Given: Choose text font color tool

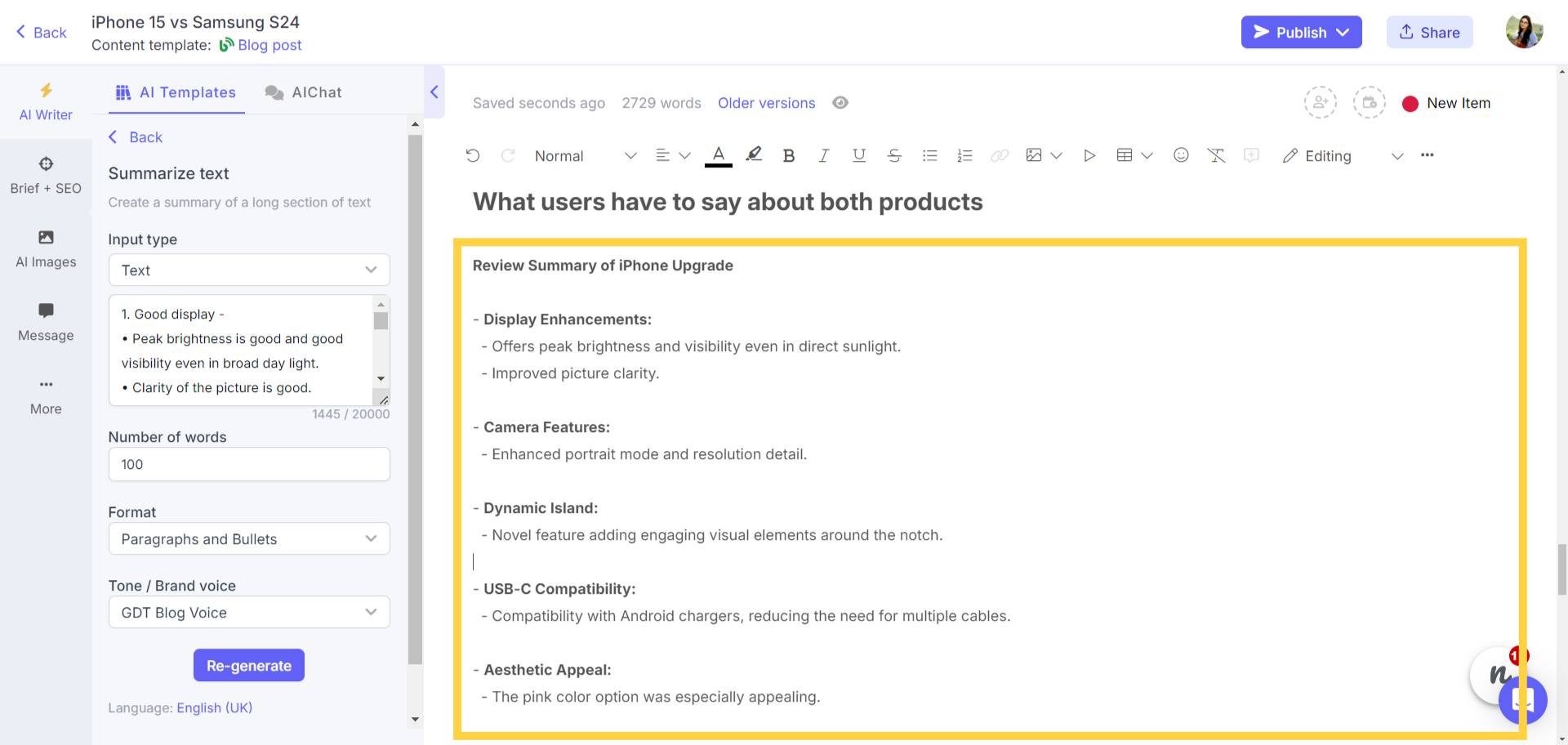Looking at the screenshot, I should 719,155.
